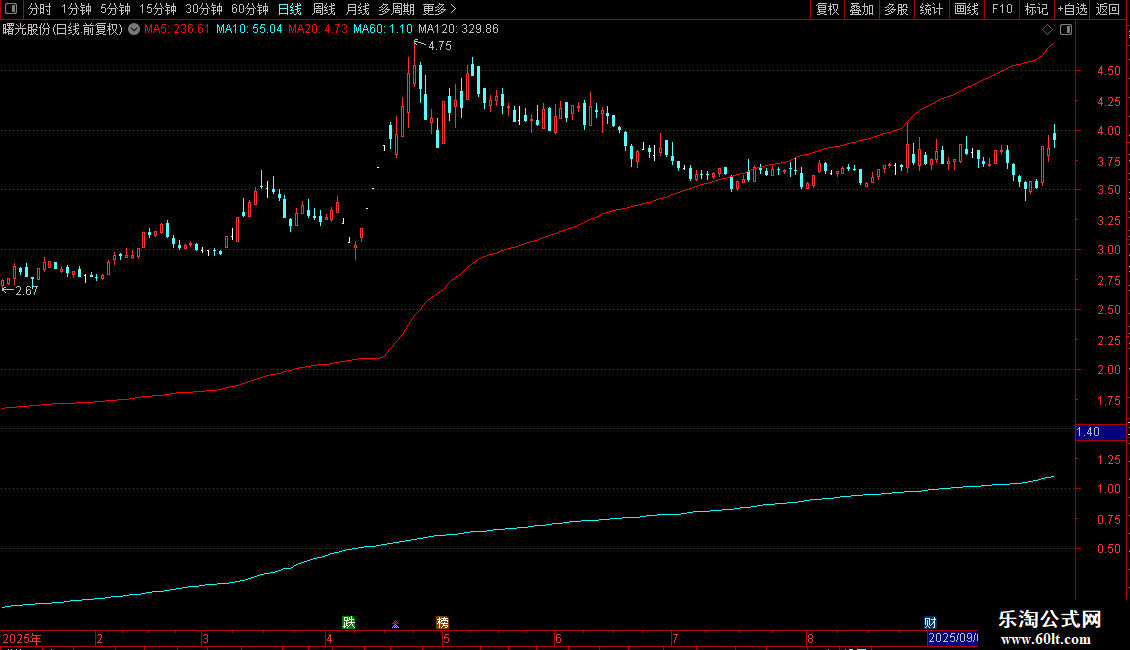Switch to 日线 daily chart
1130x650 pixels.
(x=290, y=9)
